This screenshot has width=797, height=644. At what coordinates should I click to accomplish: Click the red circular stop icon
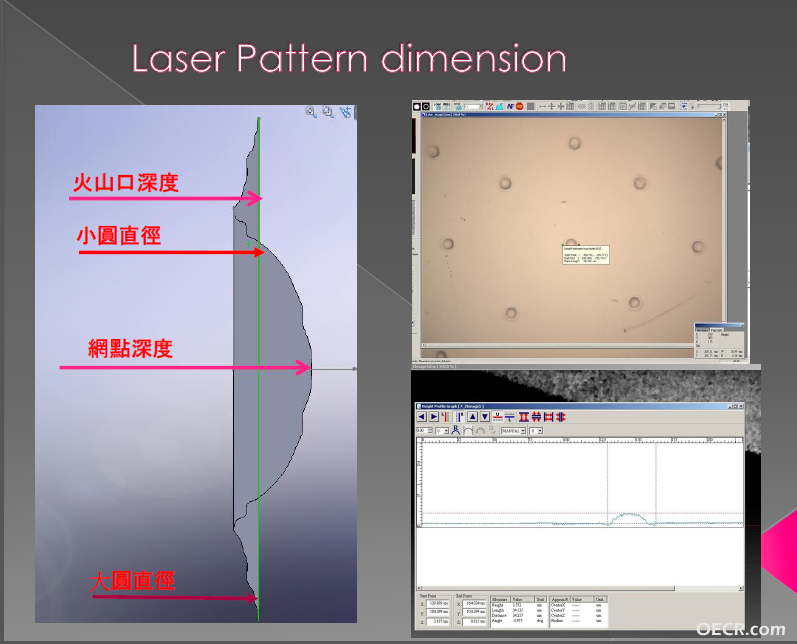click(x=519, y=106)
